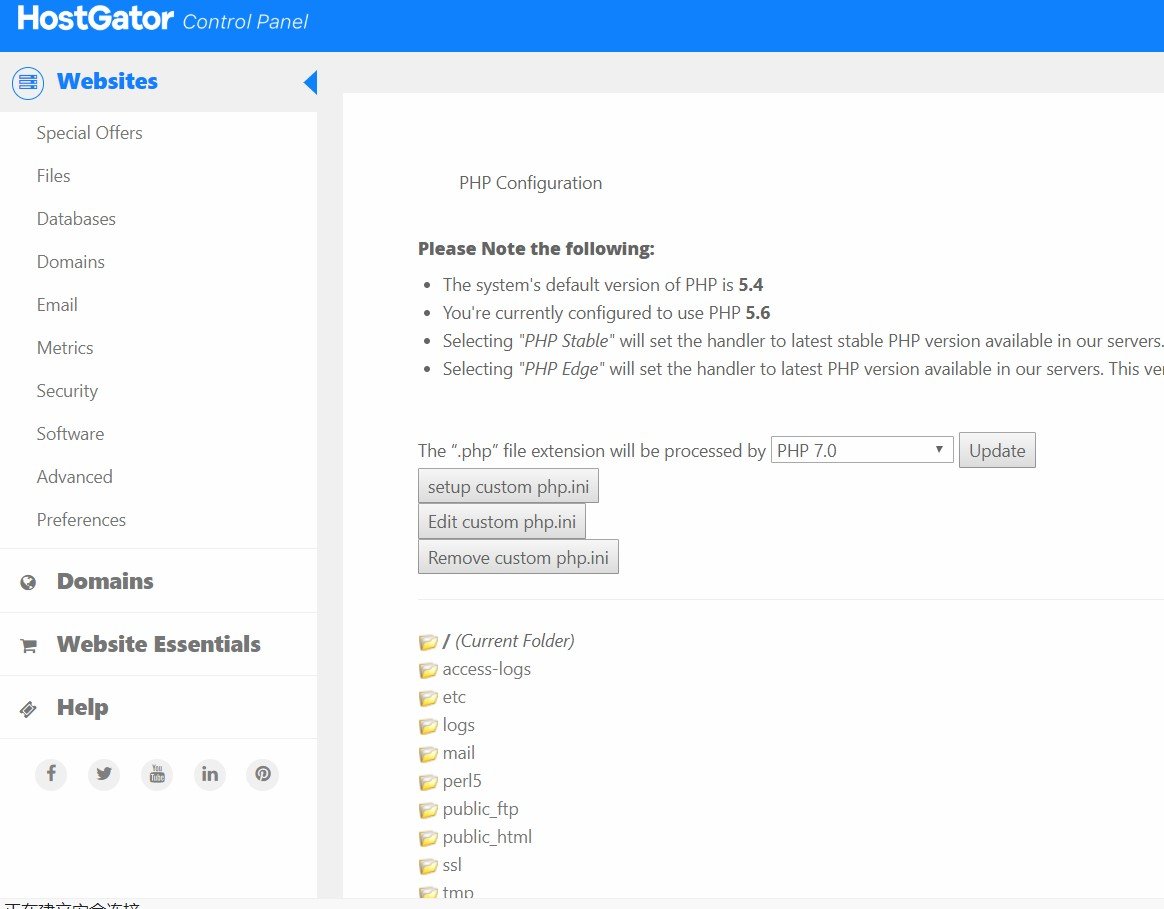Expand the bold Domains section heading
Viewport: 1164px width, 909px height.
[105, 581]
